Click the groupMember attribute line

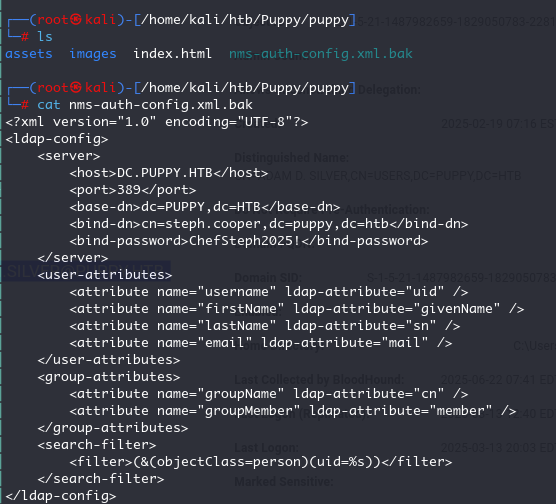[293, 411]
